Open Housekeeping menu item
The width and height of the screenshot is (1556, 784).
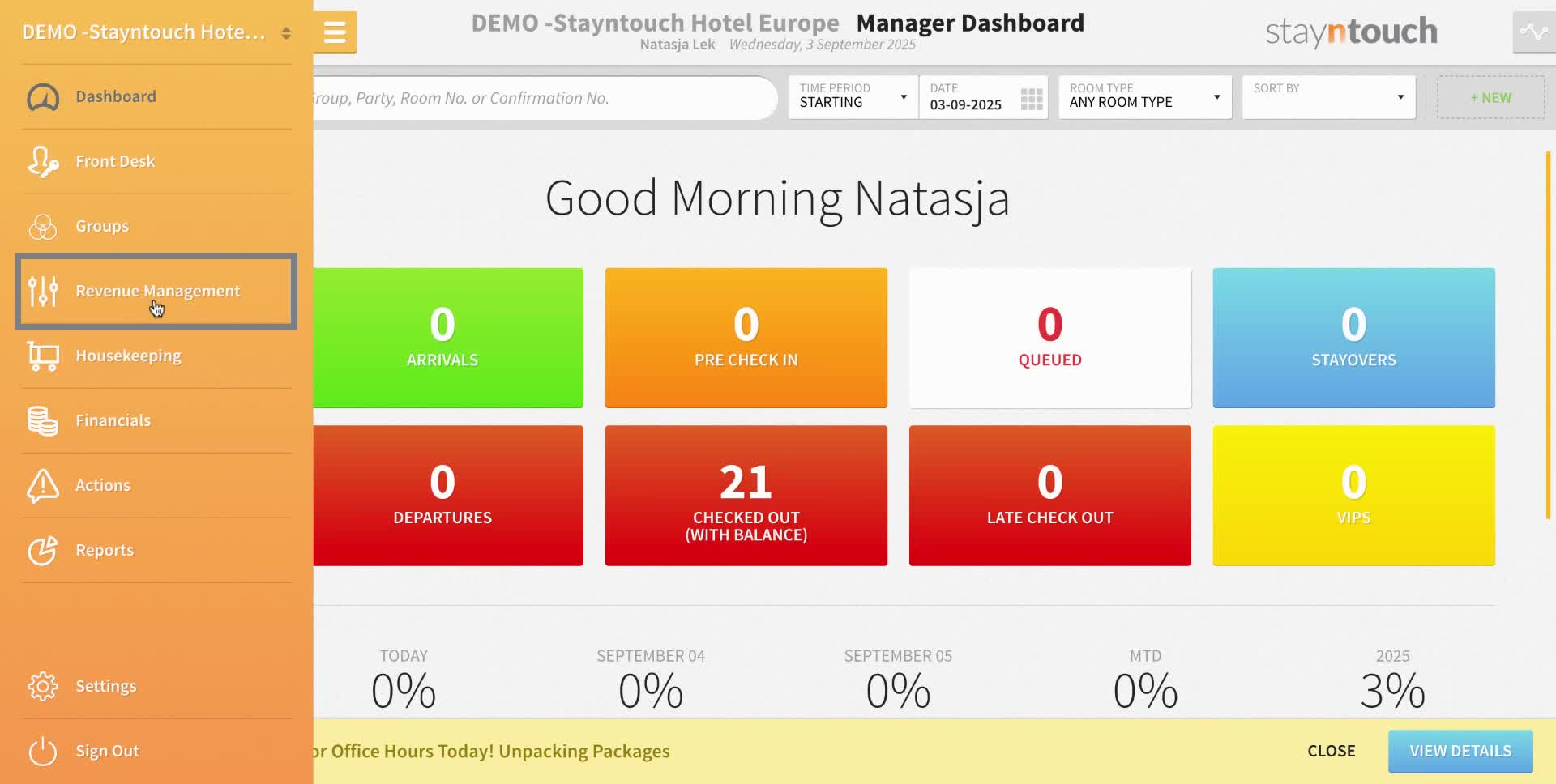(156, 356)
